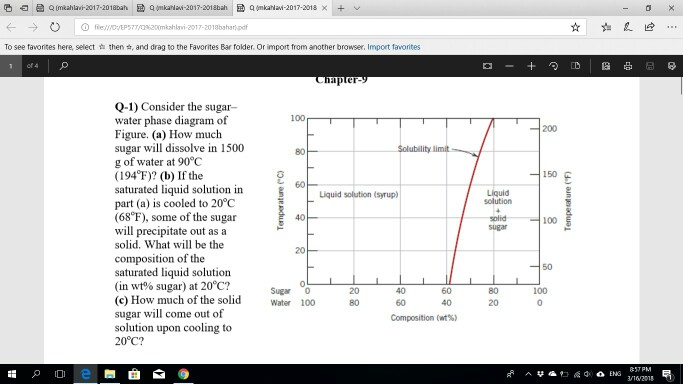Image resolution: width=683 pixels, height=384 pixels.
Task: Zoom in with the plus icon
Action: 531,66
